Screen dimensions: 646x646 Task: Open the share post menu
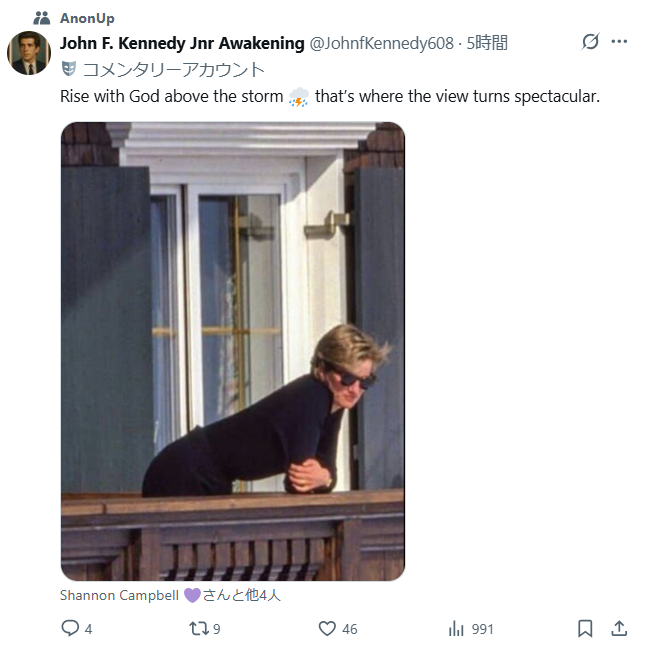point(619,628)
